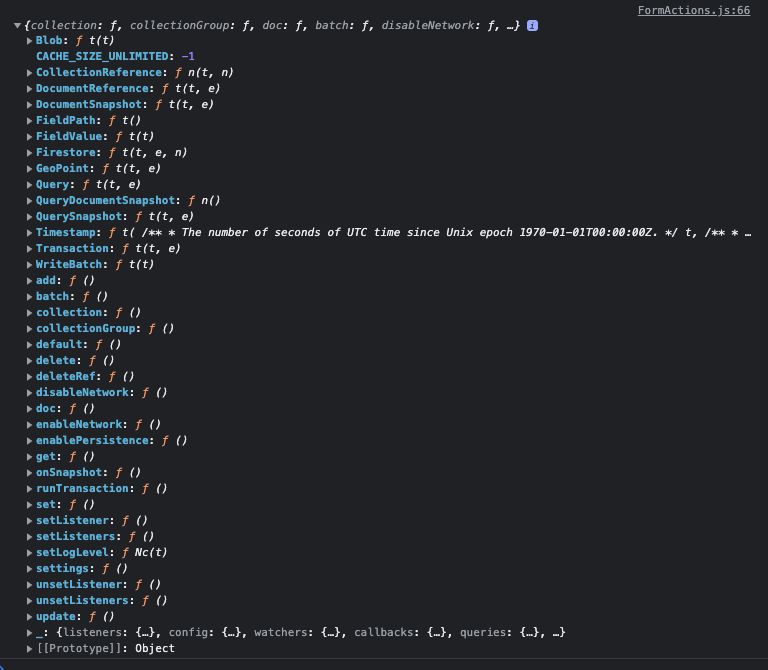Expand the Transaction entry

point(29,249)
